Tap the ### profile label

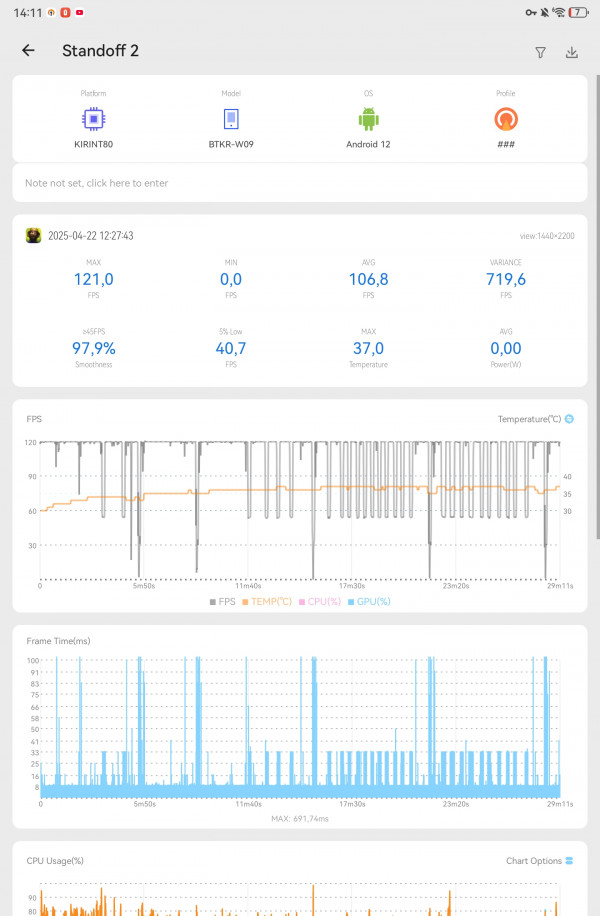click(x=506, y=144)
